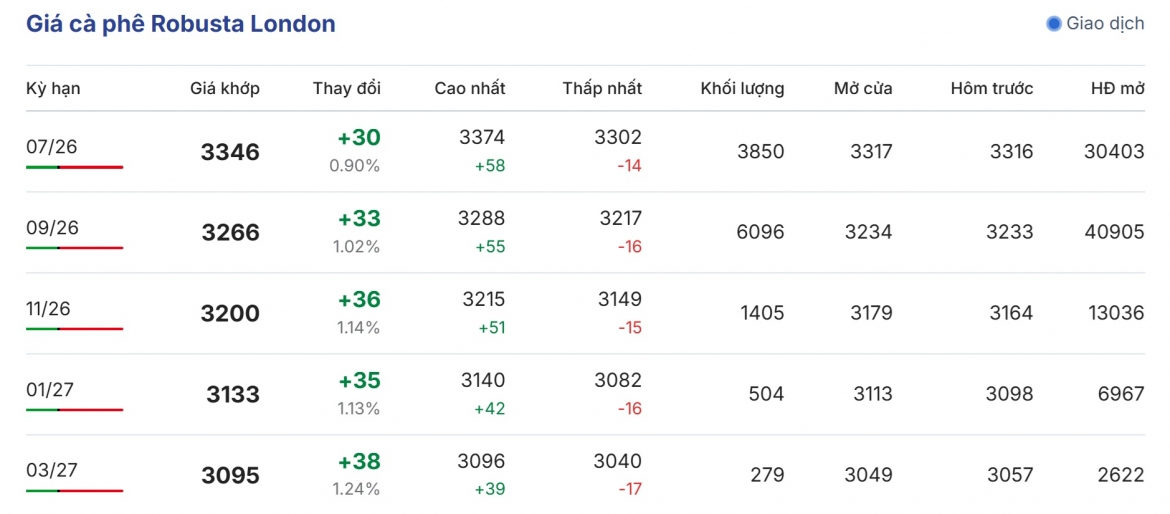Select the 40905 open interest value
This screenshot has width=1170, height=514.
1114,232
